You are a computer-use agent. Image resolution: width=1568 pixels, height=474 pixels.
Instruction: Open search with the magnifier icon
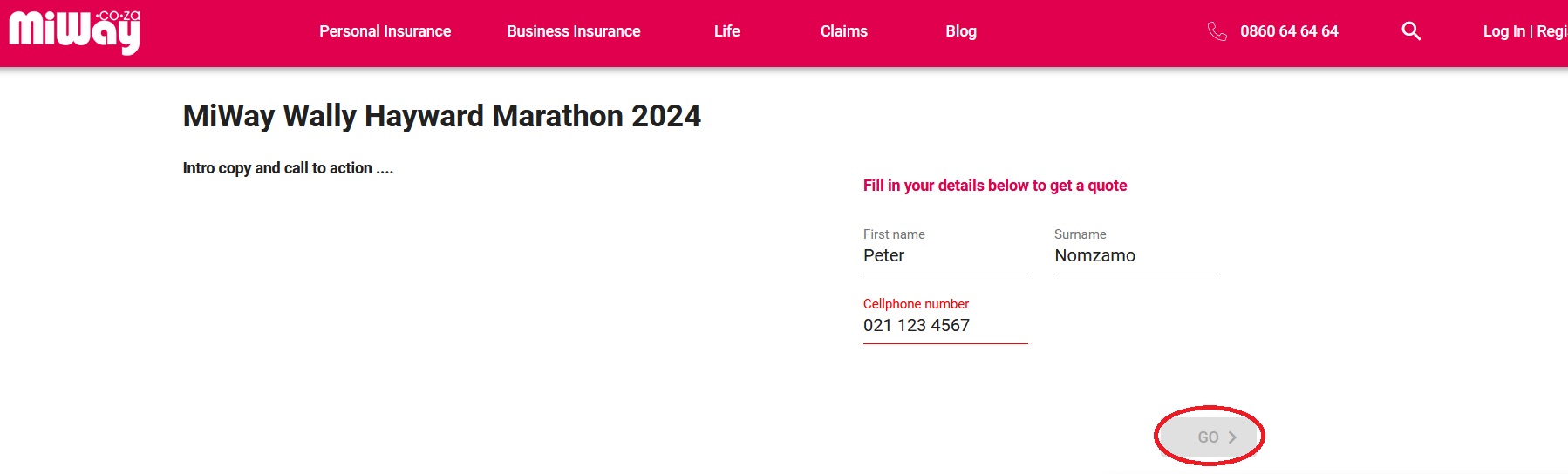click(1411, 31)
